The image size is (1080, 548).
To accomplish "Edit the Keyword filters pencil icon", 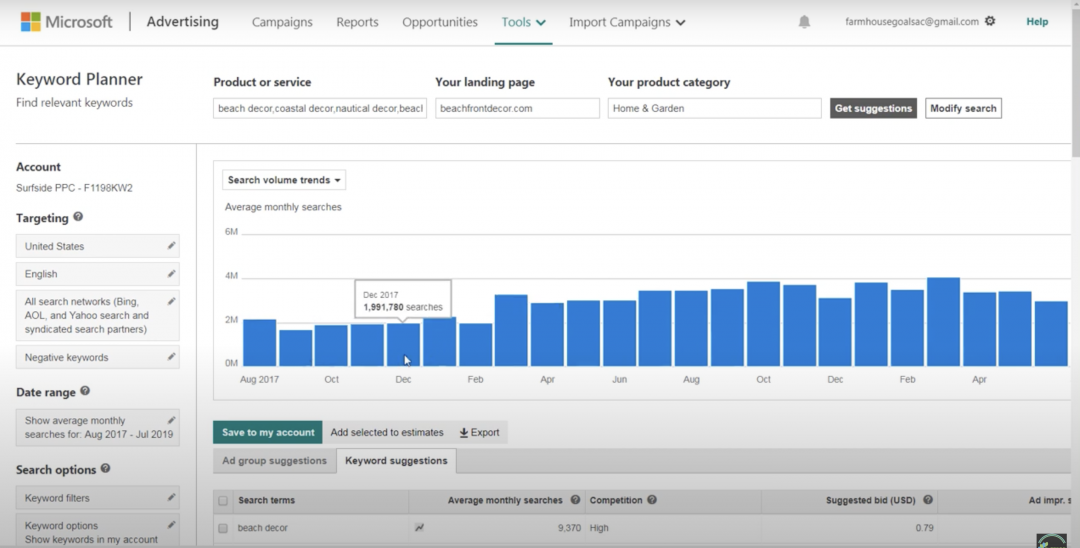I will click(171, 497).
